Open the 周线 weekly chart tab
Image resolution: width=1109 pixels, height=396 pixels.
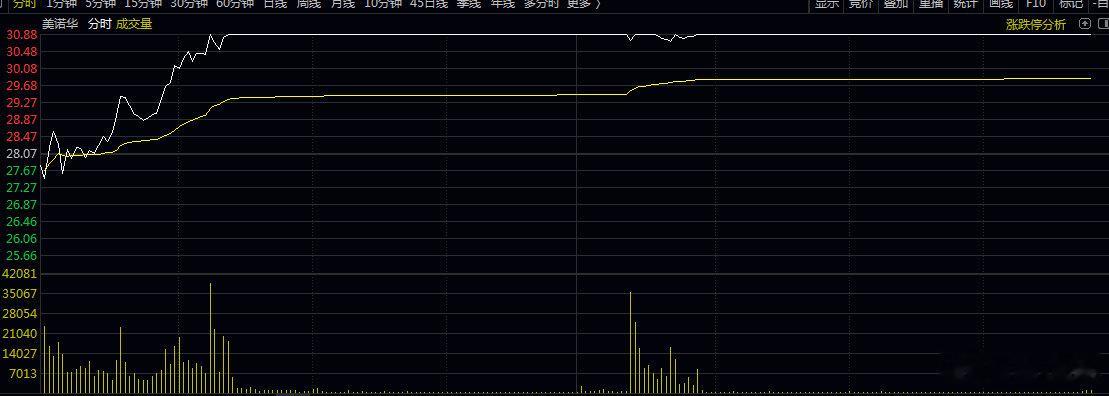pyautogui.click(x=309, y=4)
